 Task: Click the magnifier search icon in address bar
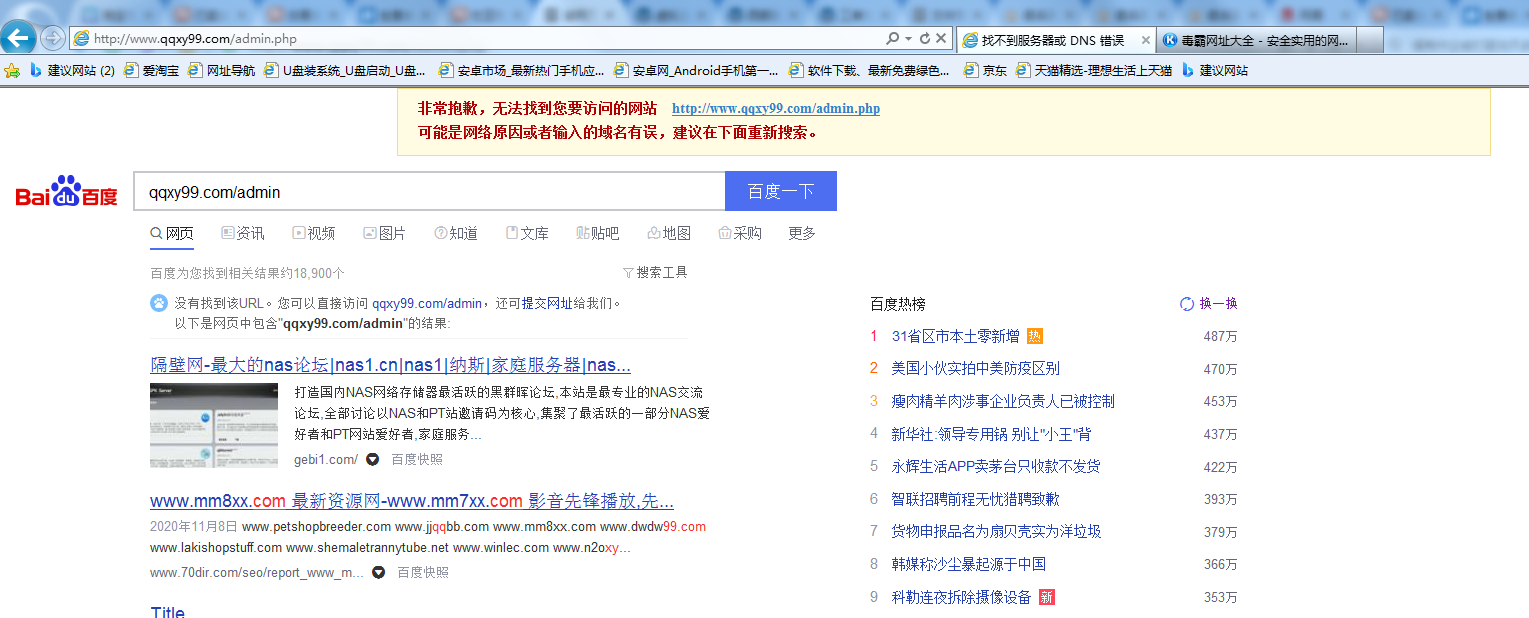coord(892,39)
